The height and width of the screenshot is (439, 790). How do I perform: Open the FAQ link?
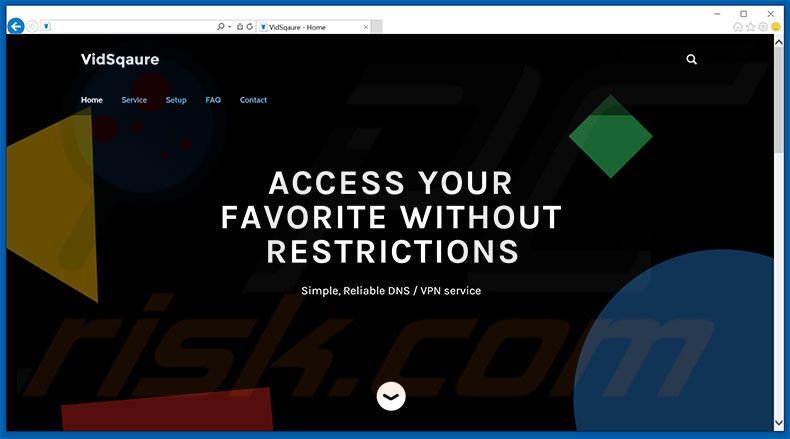213,100
